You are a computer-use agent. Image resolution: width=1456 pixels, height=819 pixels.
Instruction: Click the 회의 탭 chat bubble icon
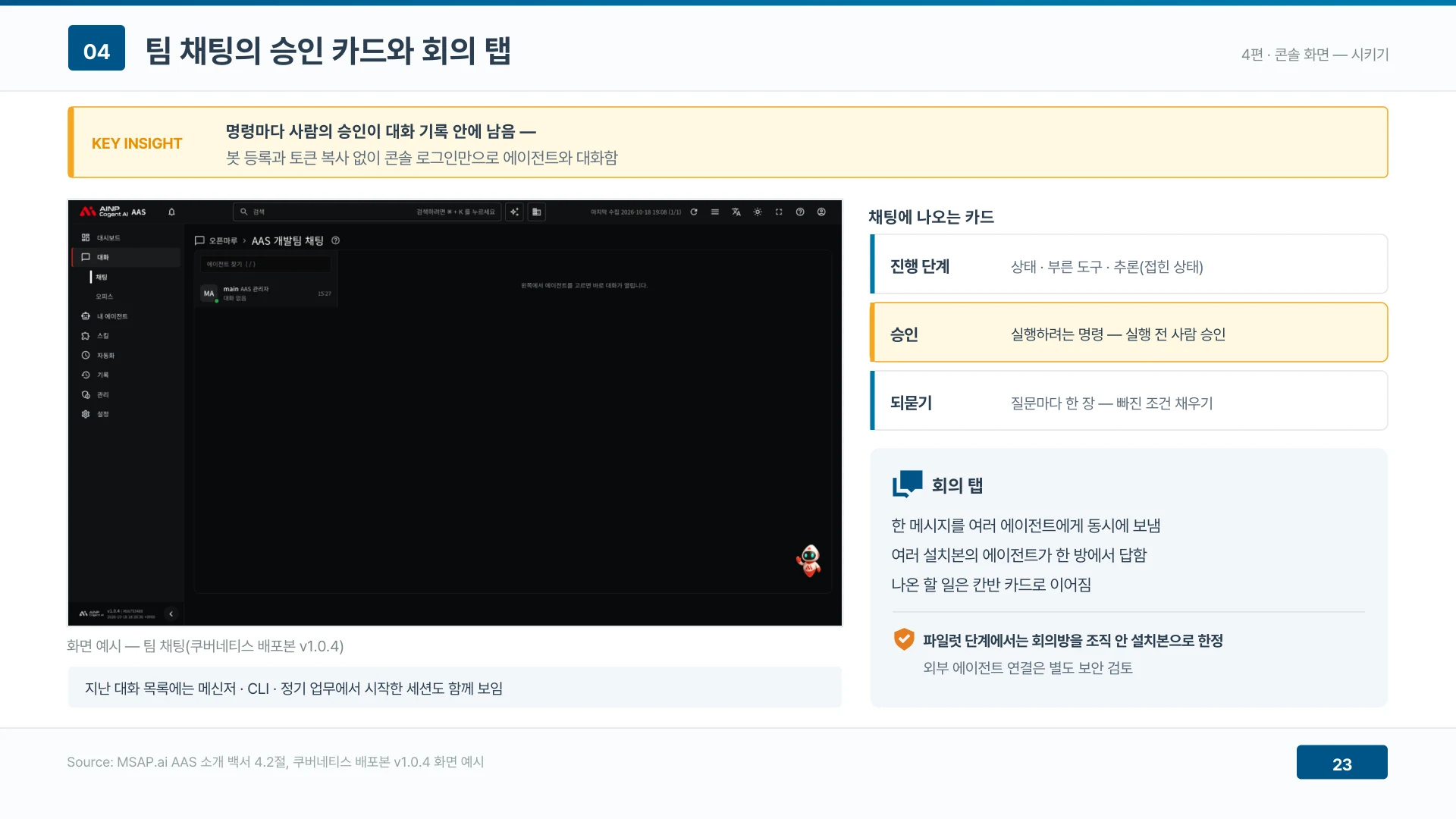(x=907, y=484)
